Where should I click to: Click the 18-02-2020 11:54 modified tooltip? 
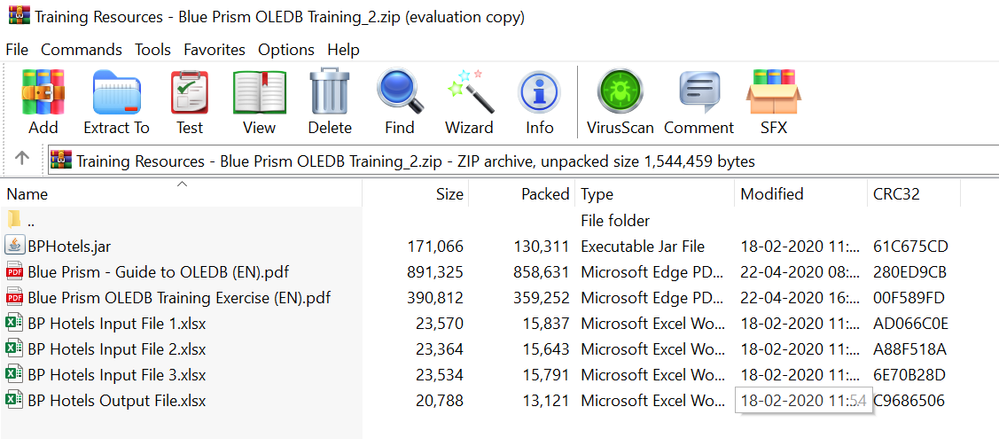coord(803,400)
